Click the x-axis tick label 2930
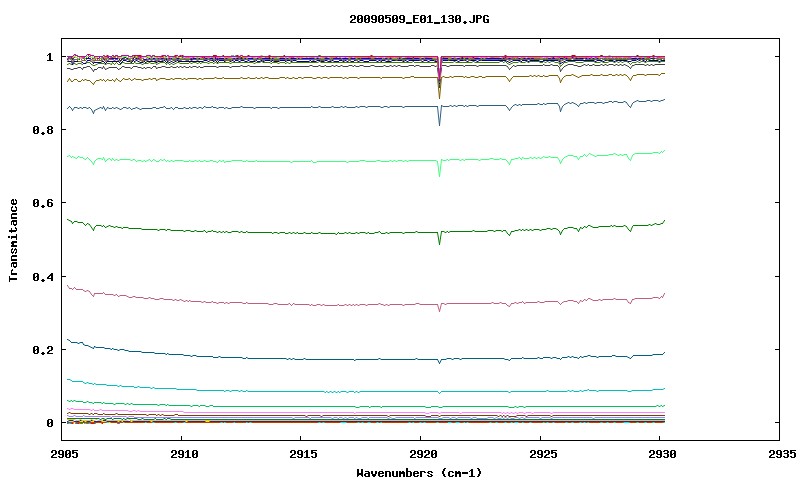800x480 pixels. [x=662, y=454]
